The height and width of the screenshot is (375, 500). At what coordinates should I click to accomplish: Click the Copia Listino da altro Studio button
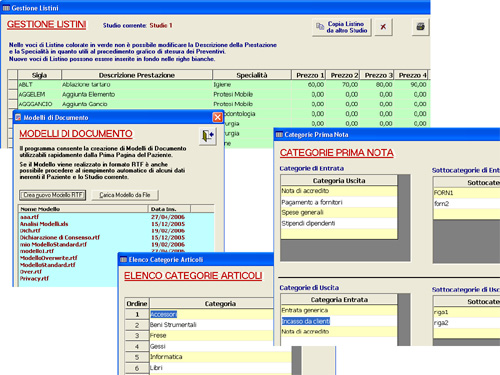[342, 27]
